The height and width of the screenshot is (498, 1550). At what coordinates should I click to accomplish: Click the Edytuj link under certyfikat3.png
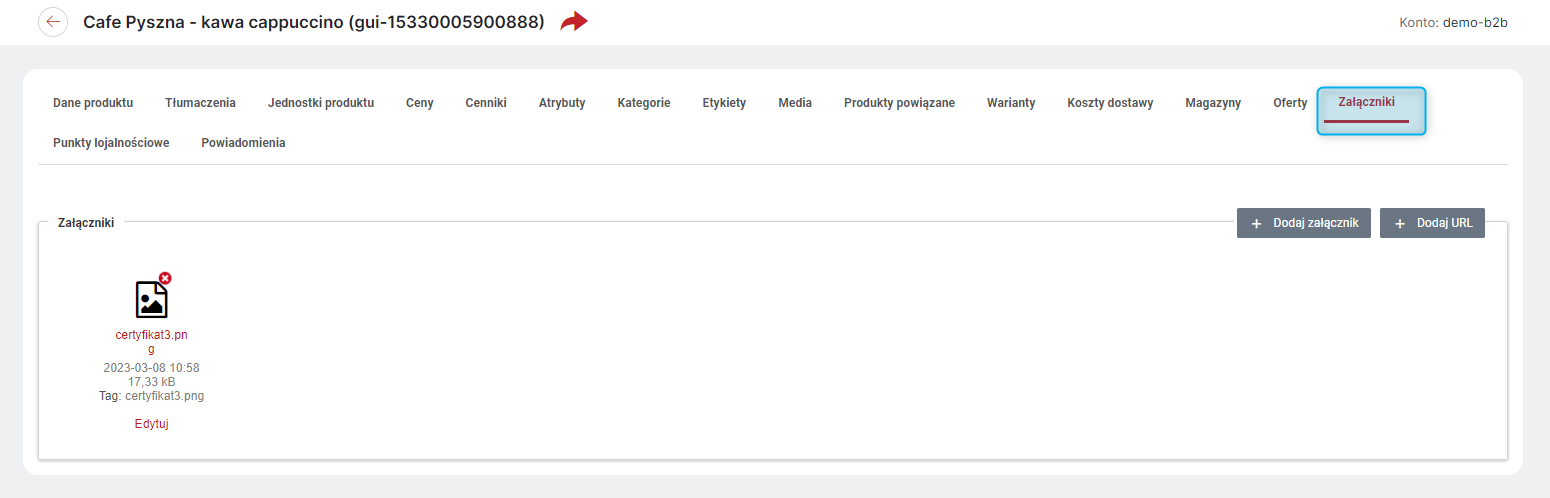[151, 424]
